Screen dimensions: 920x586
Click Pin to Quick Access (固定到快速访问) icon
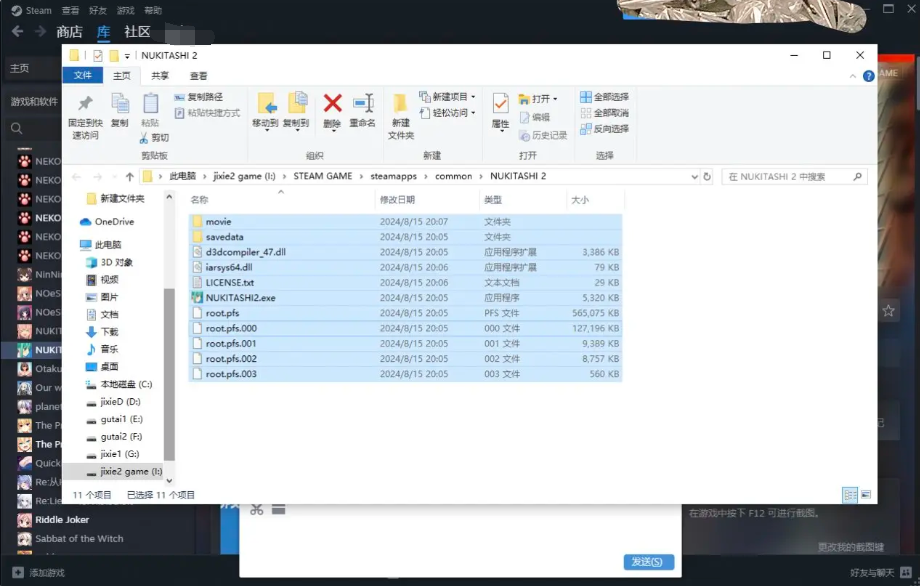(84, 104)
